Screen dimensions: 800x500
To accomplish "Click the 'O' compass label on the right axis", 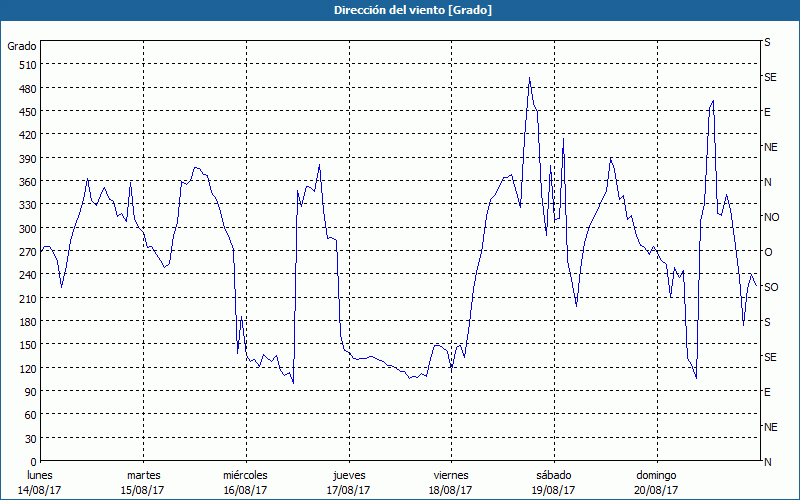I will 768,252.
